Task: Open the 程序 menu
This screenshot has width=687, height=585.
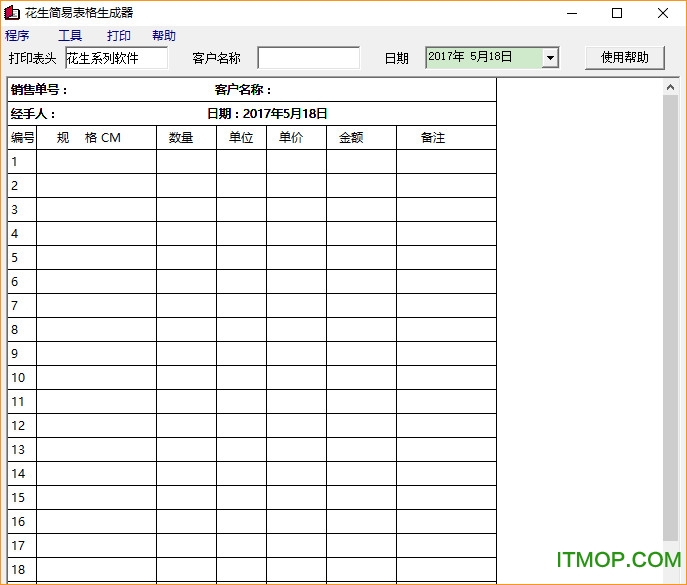Action: tap(17, 36)
